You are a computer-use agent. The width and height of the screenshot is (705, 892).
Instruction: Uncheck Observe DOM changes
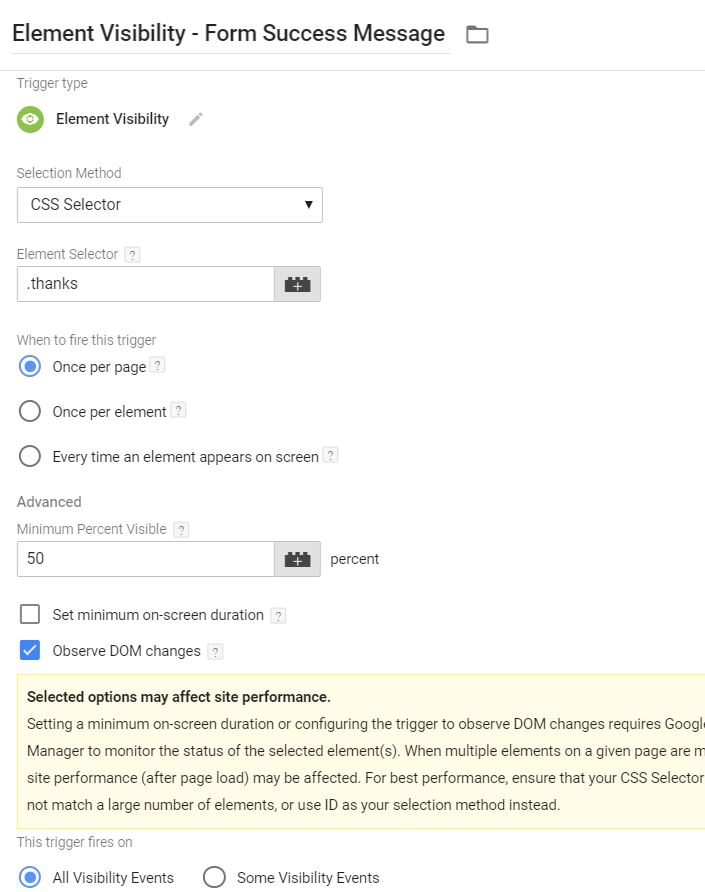pyautogui.click(x=31, y=651)
